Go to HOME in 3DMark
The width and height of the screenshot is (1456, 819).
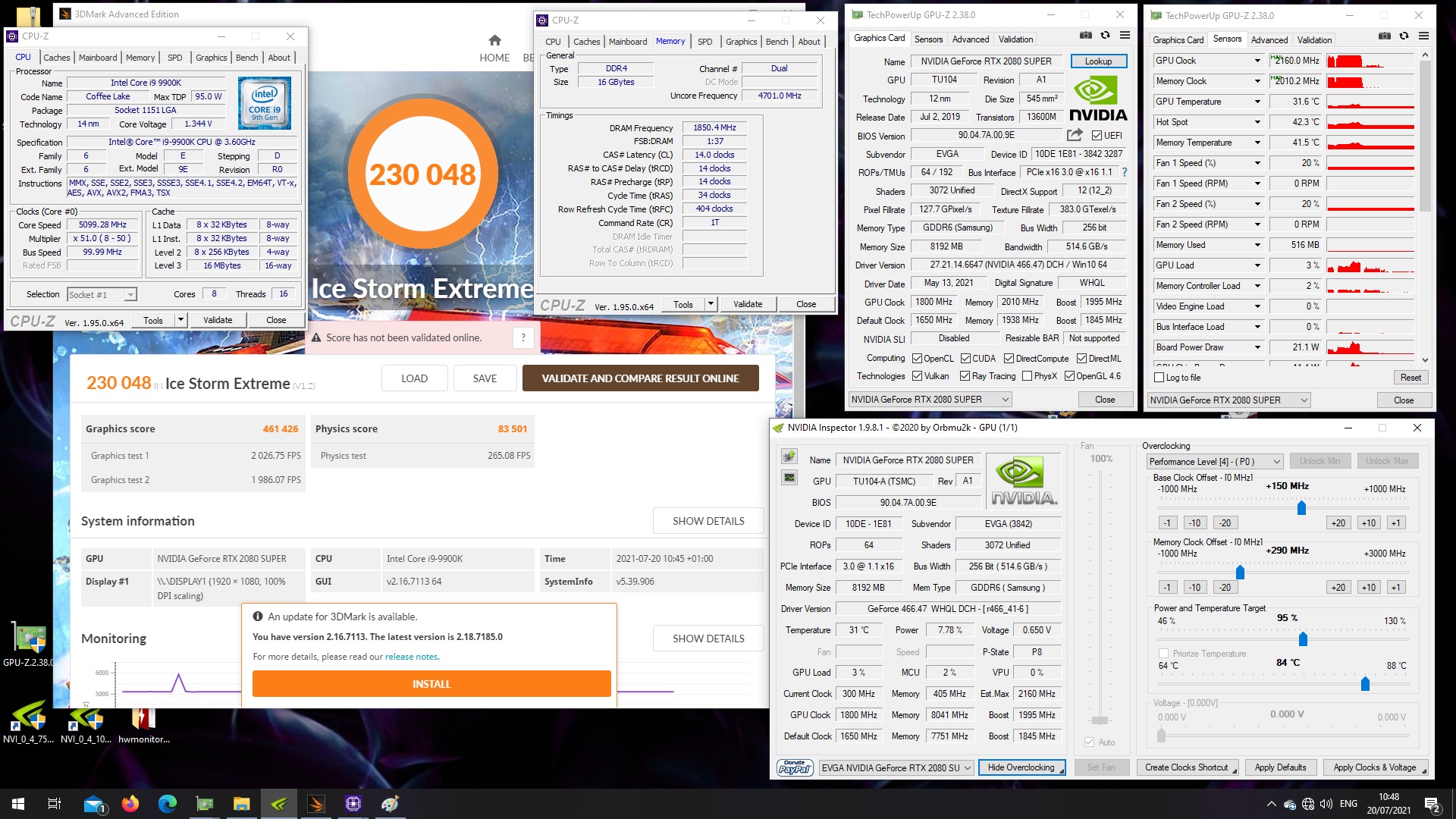click(x=494, y=49)
